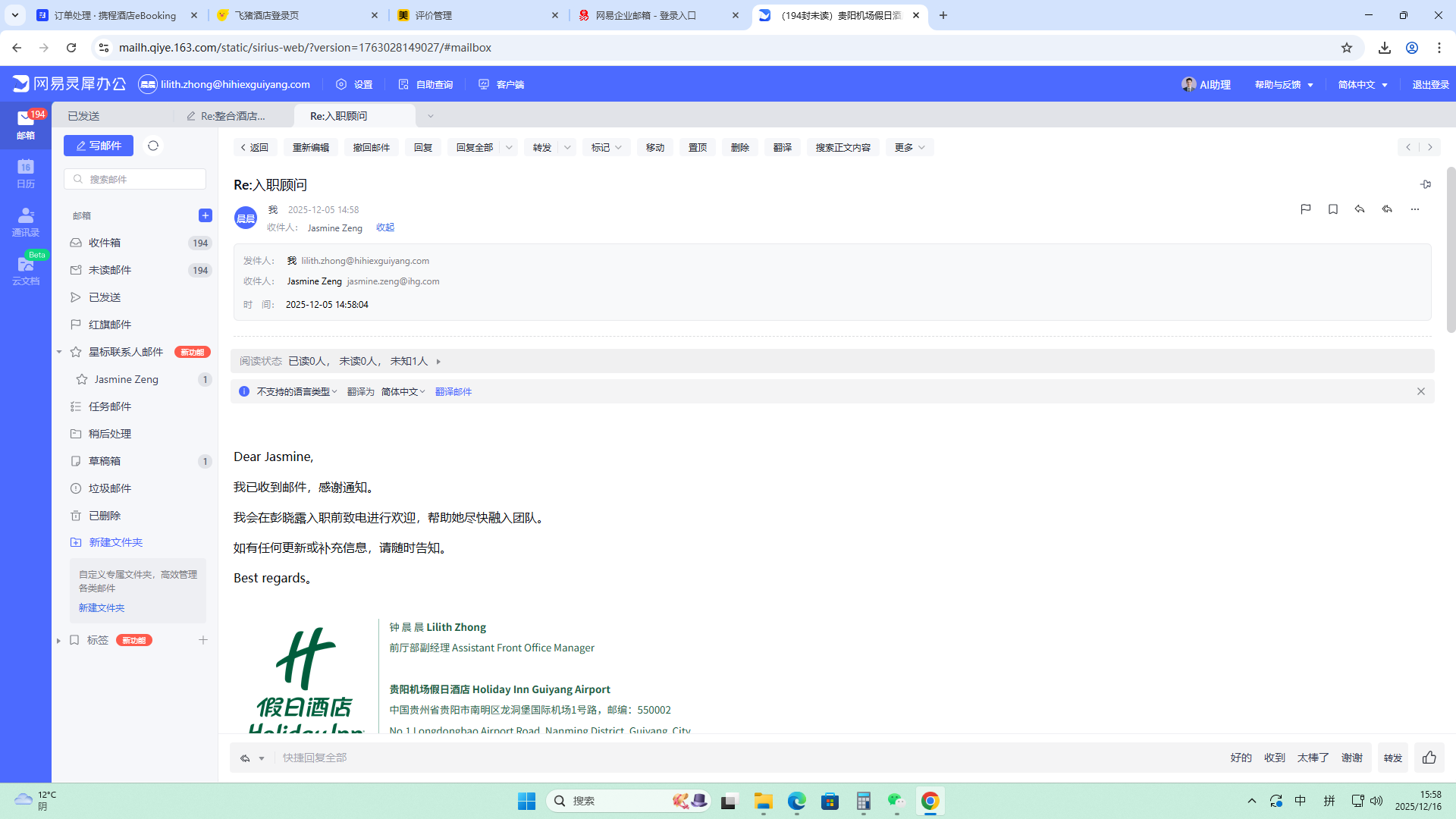Collapse recipient details via 收起 link
The width and height of the screenshot is (1456, 819).
point(385,227)
